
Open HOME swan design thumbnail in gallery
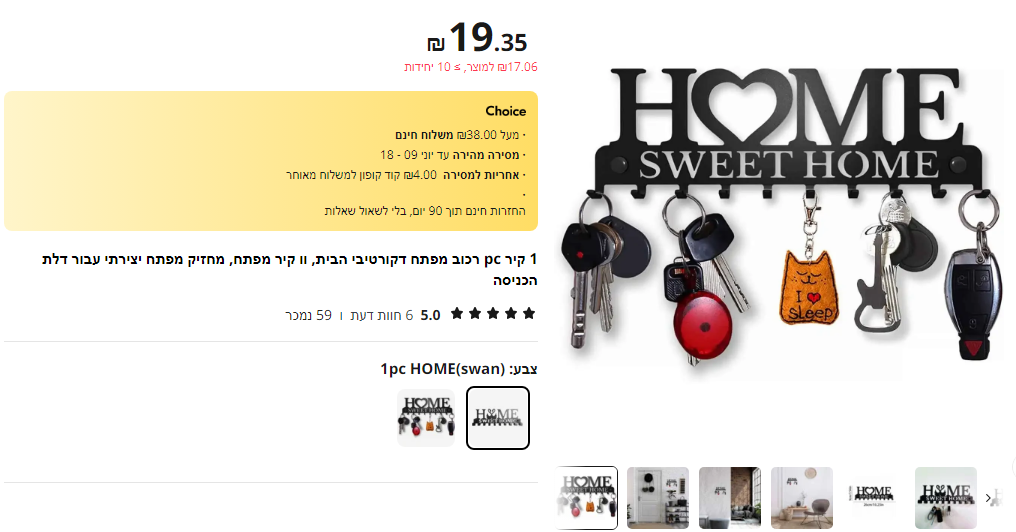click(x=945, y=498)
